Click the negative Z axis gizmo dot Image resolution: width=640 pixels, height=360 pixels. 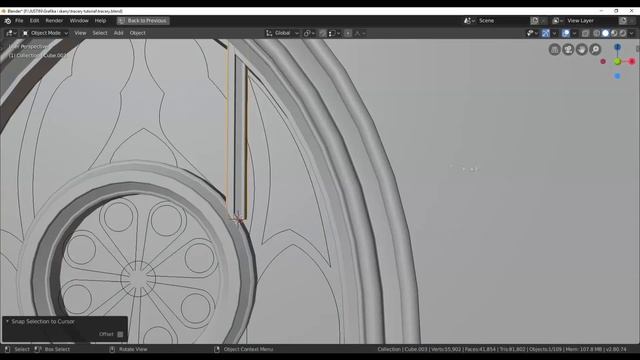pos(618,76)
